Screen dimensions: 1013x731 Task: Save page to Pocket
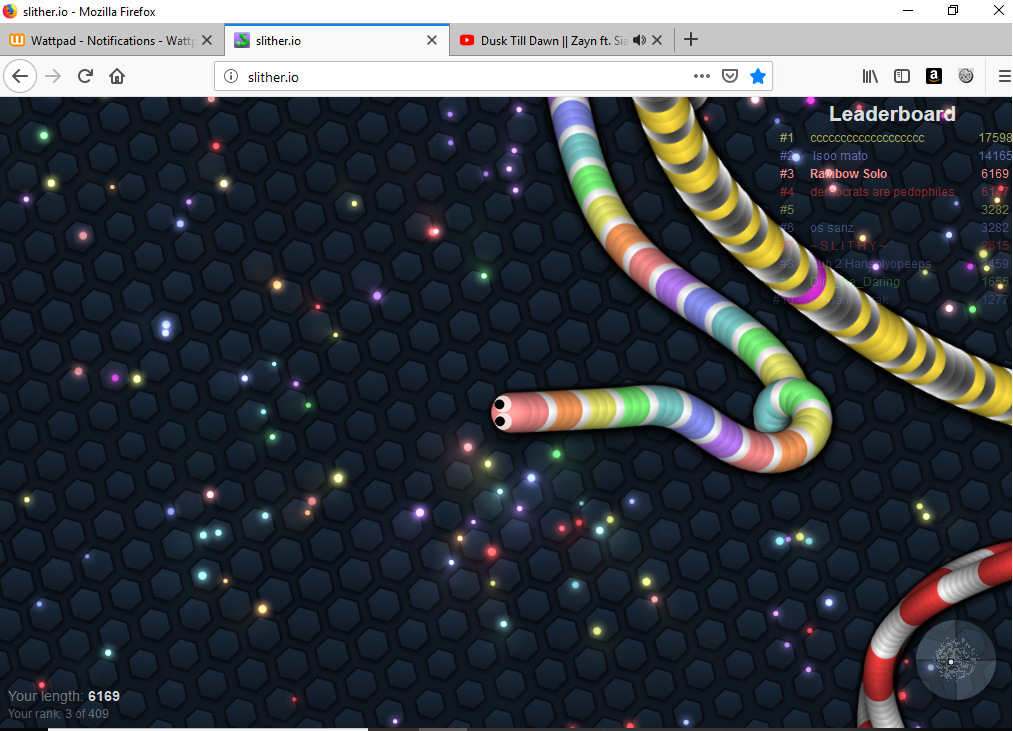pyautogui.click(x=730, y=76)
